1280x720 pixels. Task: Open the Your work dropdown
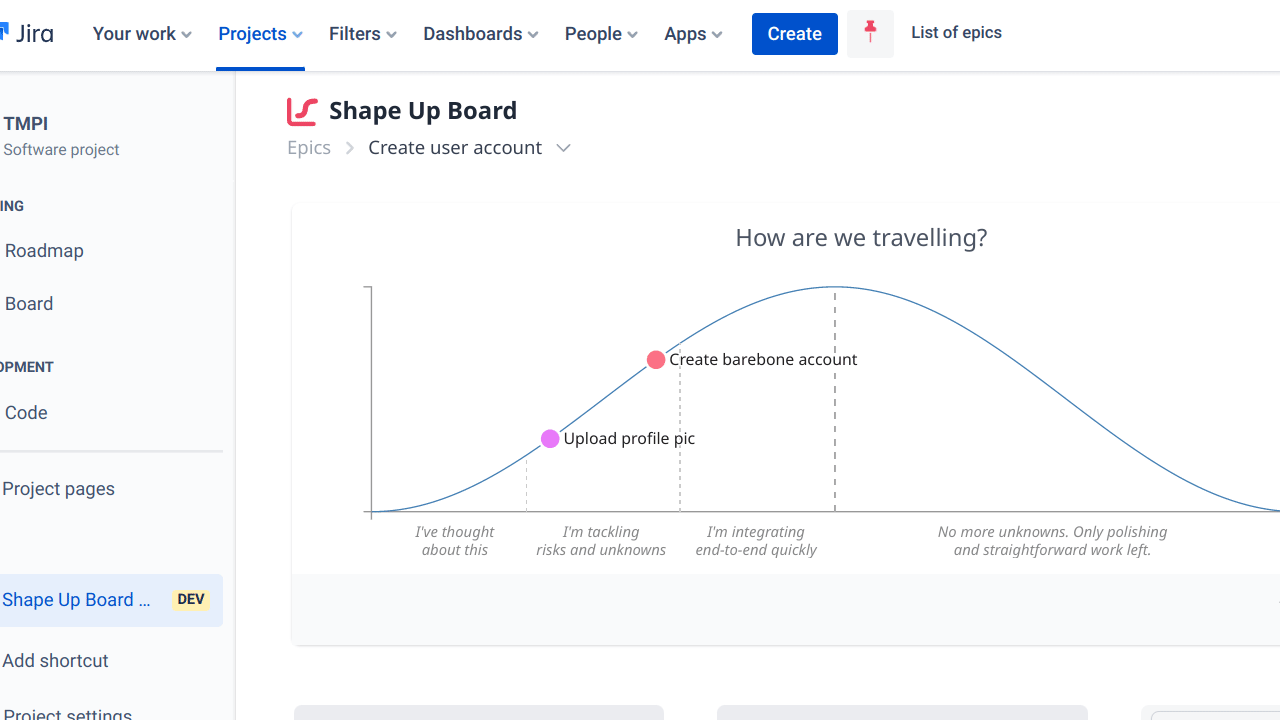coord(142,34)
